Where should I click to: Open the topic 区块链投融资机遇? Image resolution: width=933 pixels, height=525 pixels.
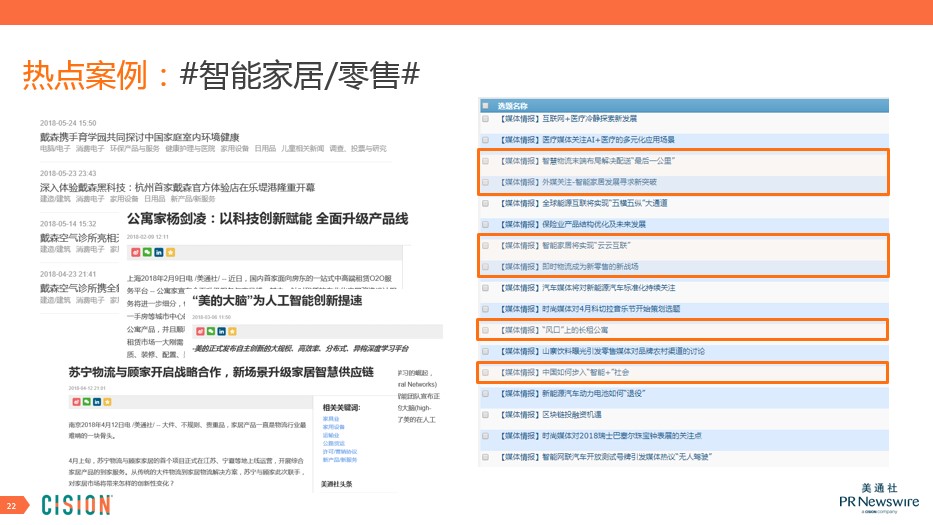point(550,414)
